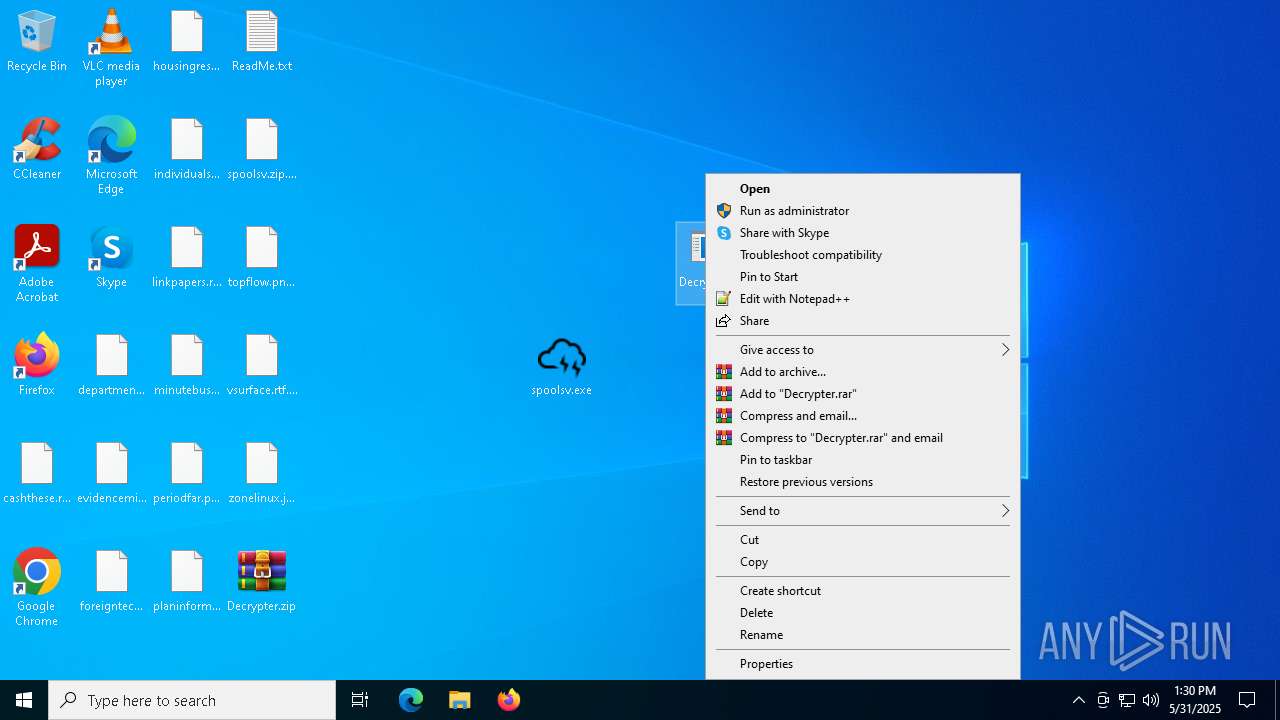Select the spoolsv.exe desktop file
The width and height of the screenshot is (1280, 720).
[x=562, y=366]
